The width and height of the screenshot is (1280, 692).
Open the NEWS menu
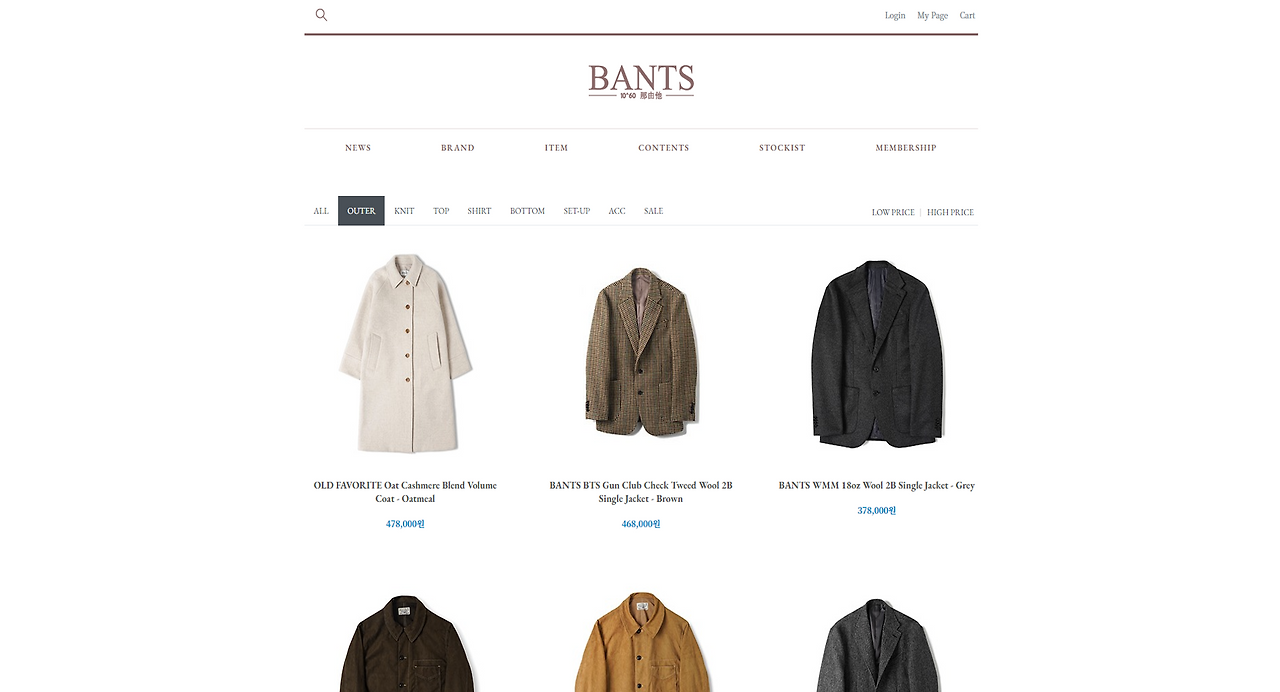tap(358, 148)
